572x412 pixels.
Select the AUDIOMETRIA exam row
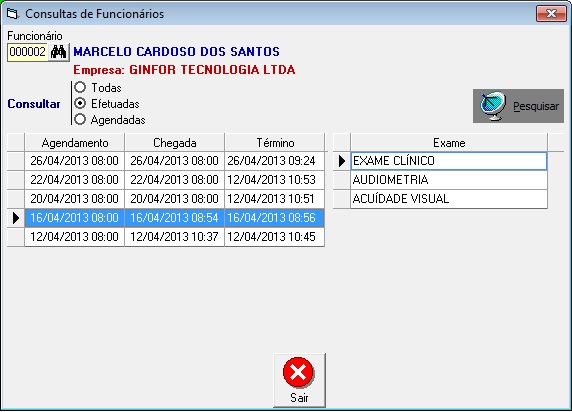440,180
